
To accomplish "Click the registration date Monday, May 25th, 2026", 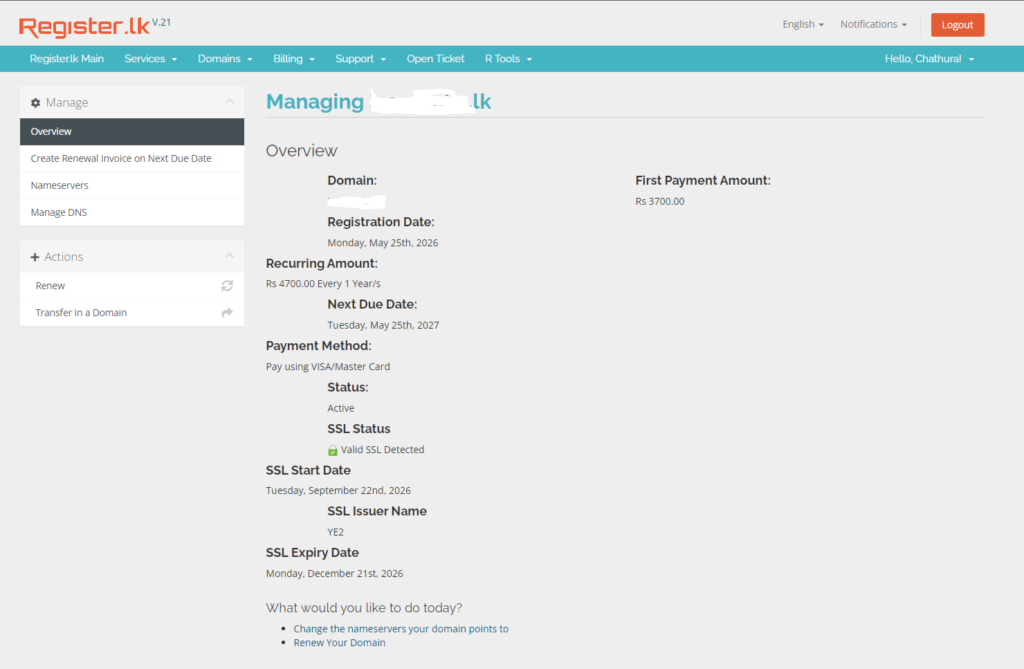I will (x=383, y=242).
